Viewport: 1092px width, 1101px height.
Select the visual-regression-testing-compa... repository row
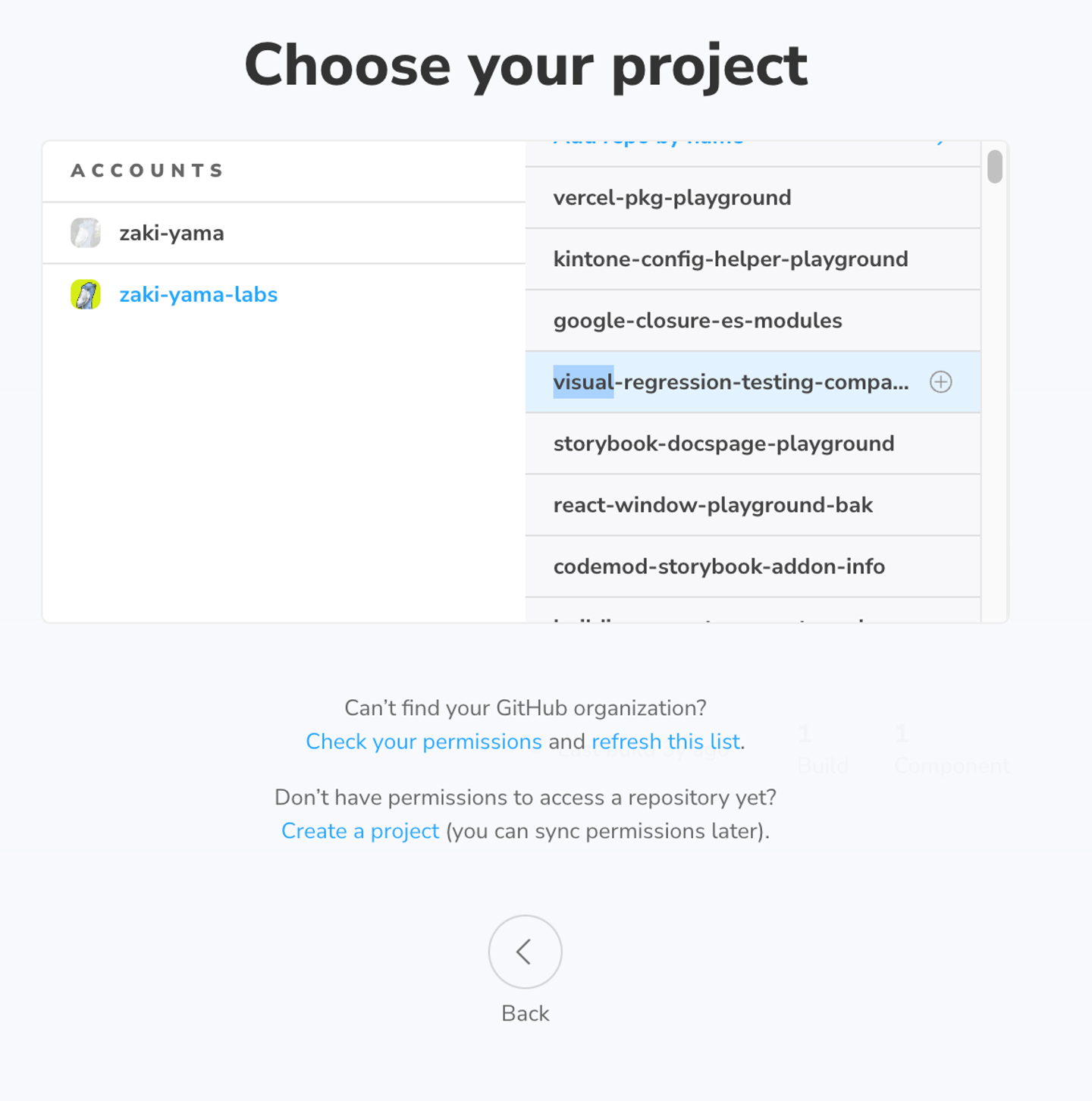[x=730, y=382]
